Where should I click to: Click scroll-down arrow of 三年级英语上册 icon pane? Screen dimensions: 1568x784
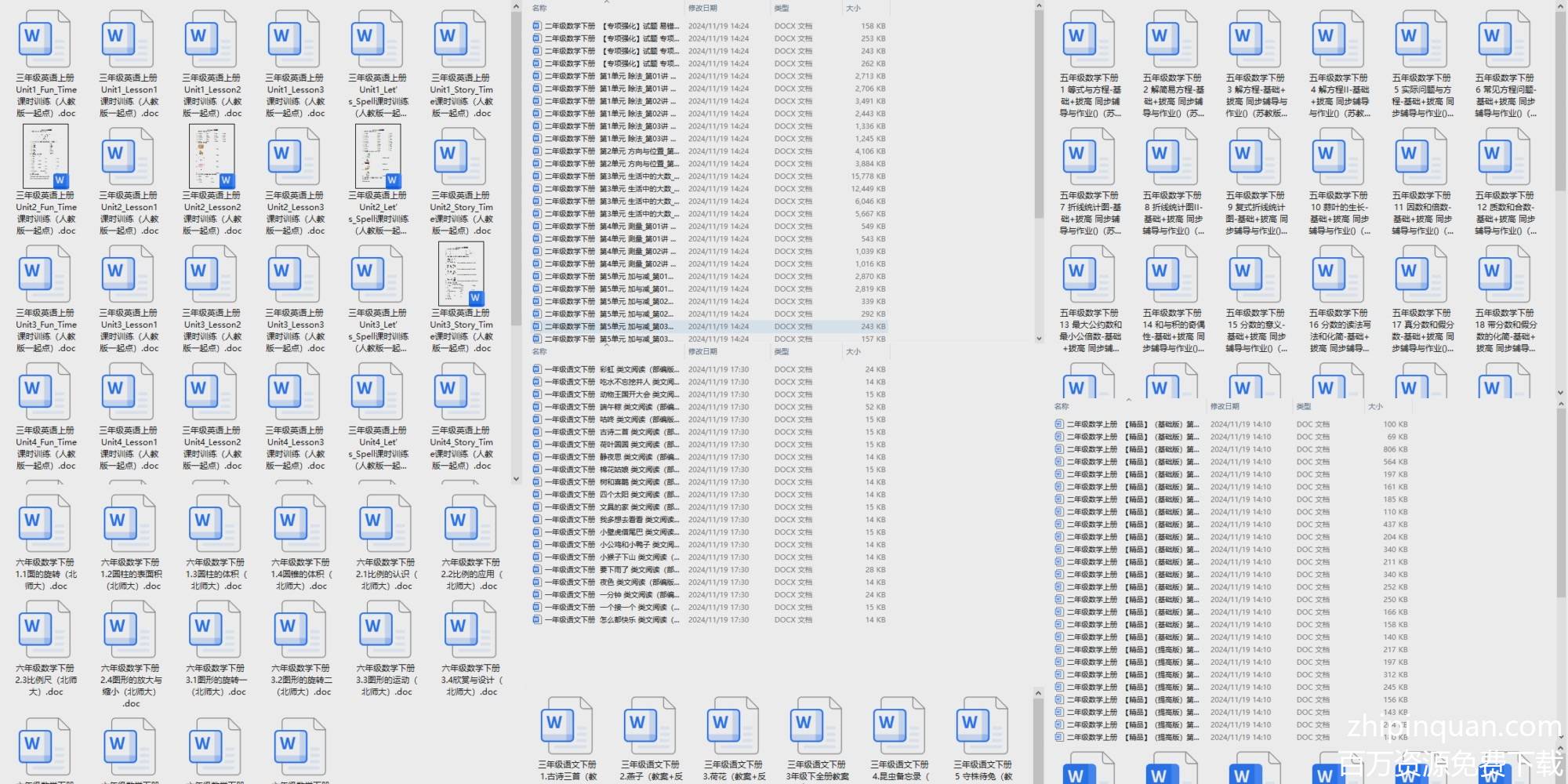pyautogui.click(x=516, y=478)
